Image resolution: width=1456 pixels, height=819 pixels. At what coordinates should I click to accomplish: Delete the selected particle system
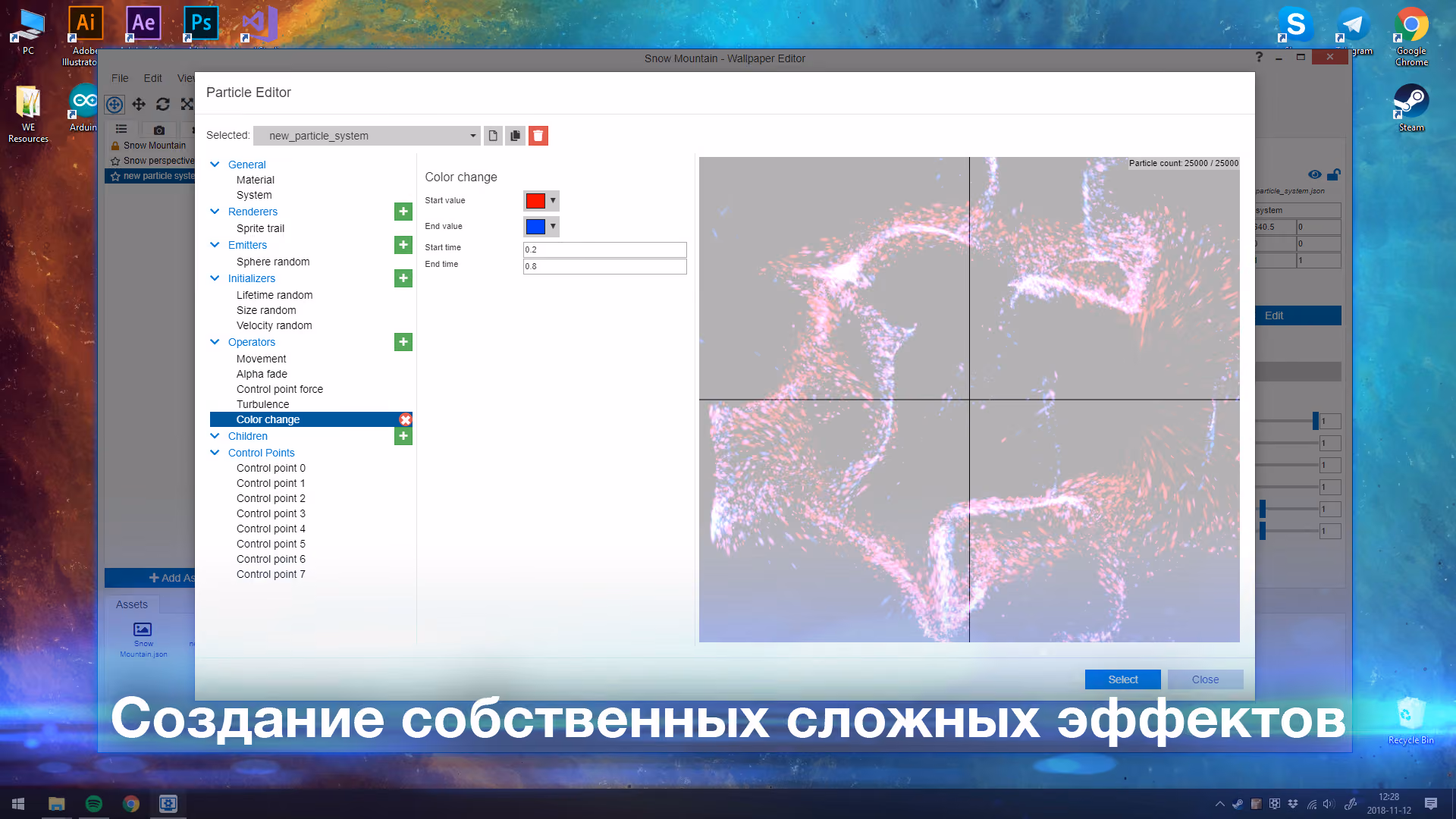pos(538,136)
